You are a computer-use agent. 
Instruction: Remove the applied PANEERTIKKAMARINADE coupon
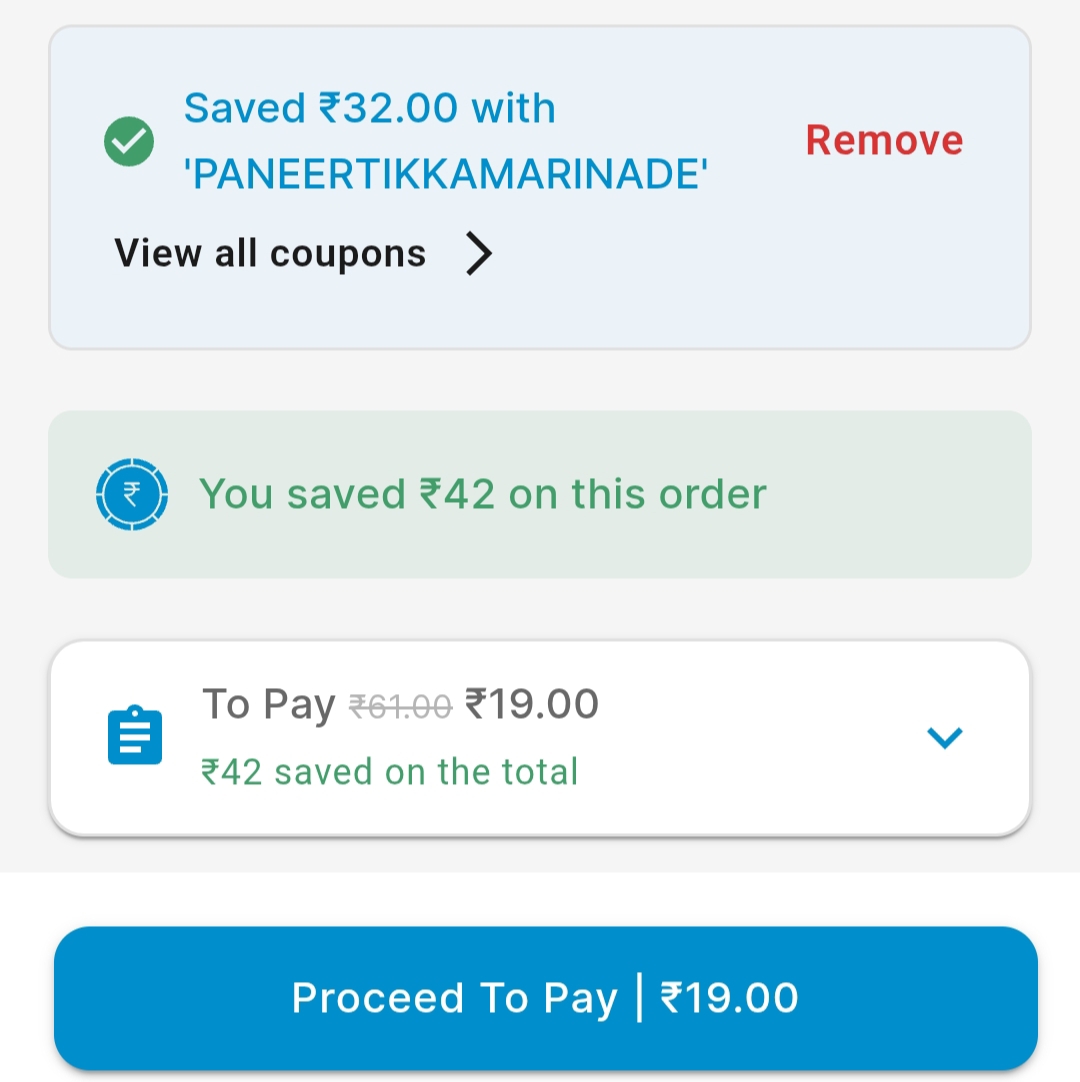pyautogui.click(x=884, y=141)
